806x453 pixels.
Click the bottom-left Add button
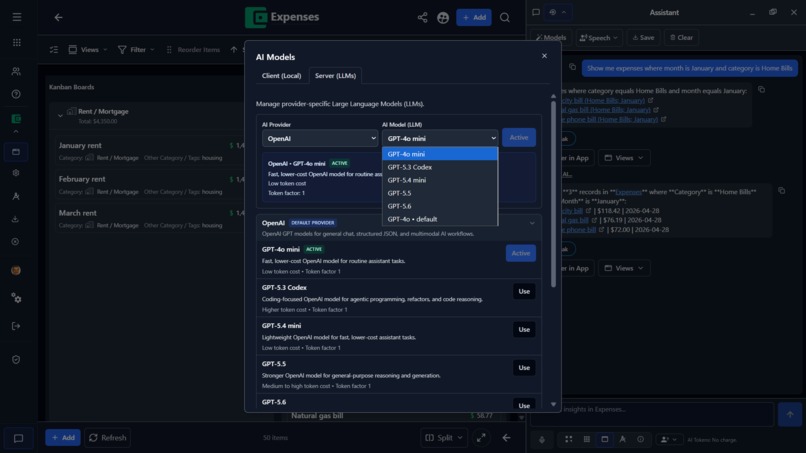coord(63,438)
